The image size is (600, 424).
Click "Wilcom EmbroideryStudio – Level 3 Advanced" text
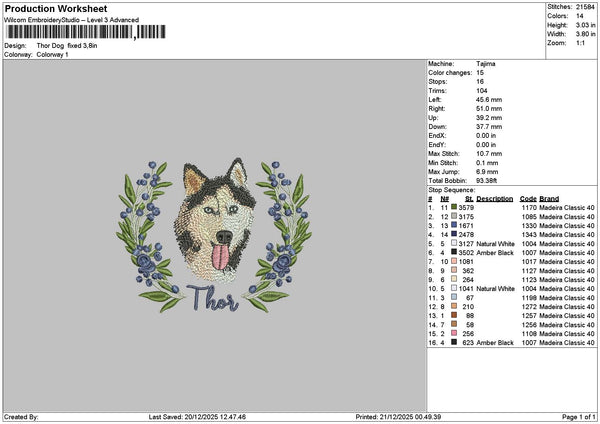pyautogui.click(x=72, y=20)
